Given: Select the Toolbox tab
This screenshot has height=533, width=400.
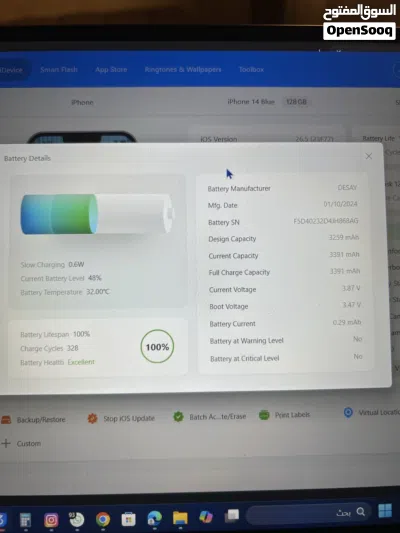Looking at the screenshot, I should [x=251, y=69].
